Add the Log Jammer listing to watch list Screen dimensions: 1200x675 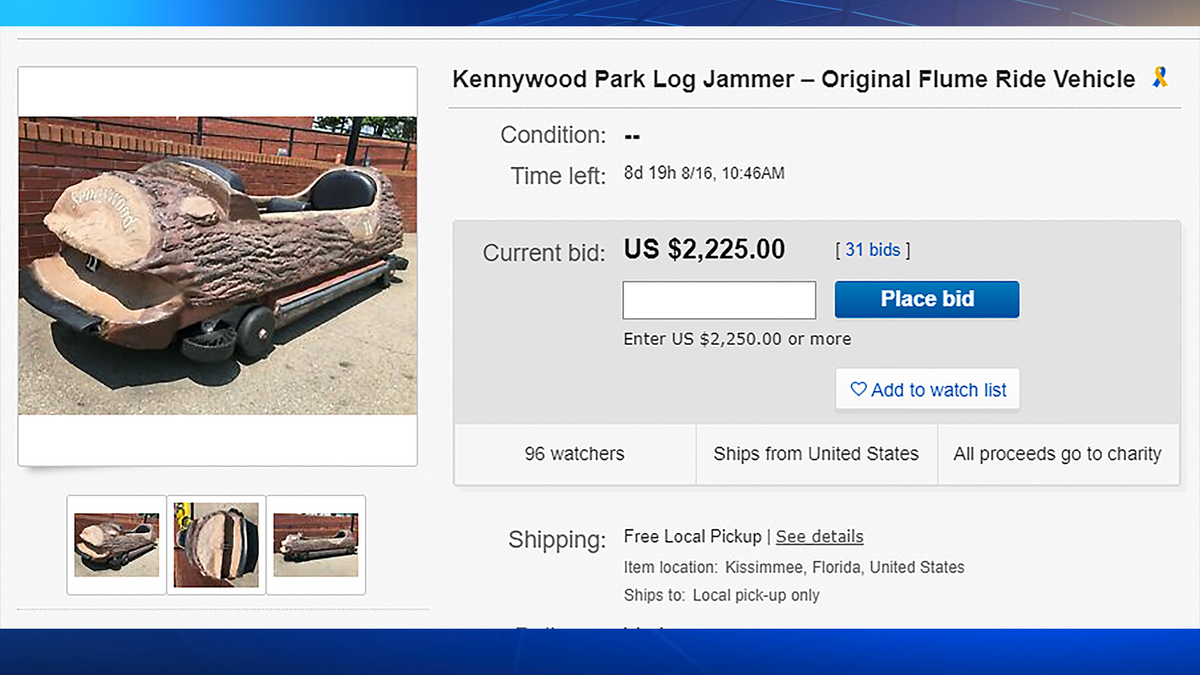[927, 390]
